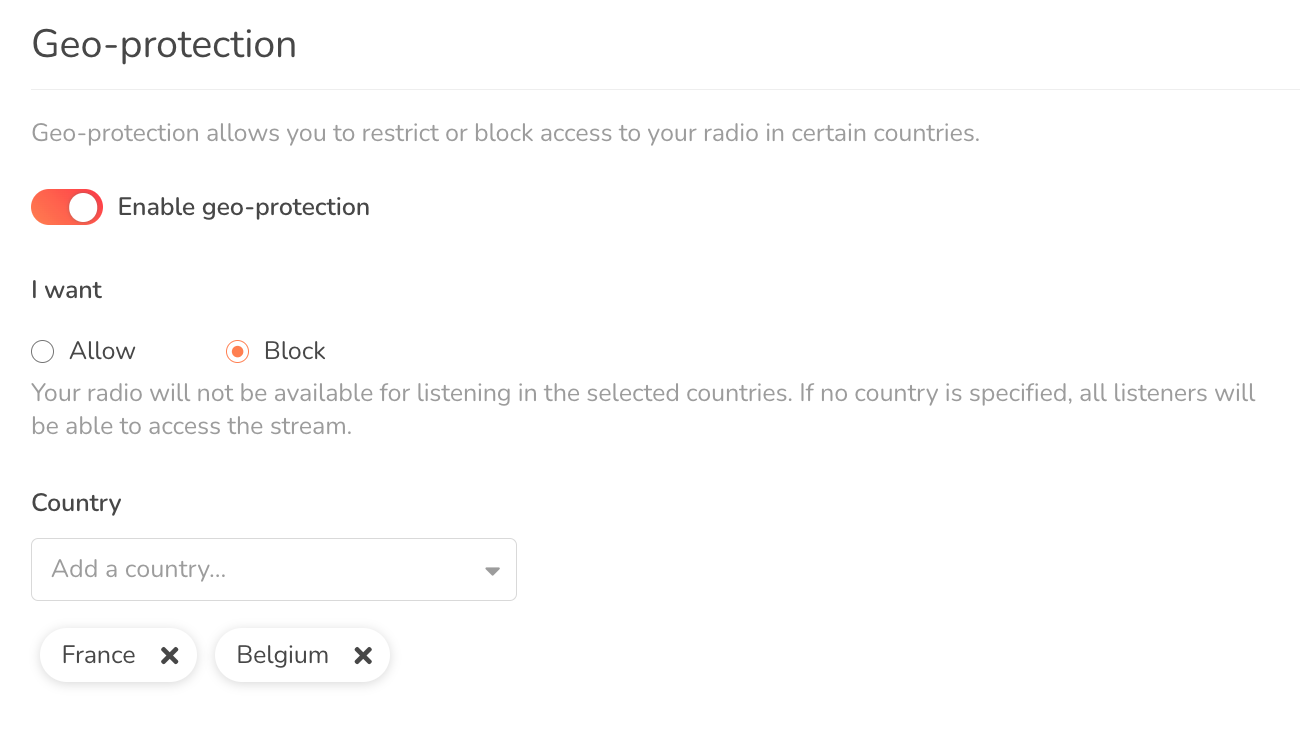This screenshot has height=738, width=1300.
Task: Click the Belgium chip's label text
Action: pos(282,655)
